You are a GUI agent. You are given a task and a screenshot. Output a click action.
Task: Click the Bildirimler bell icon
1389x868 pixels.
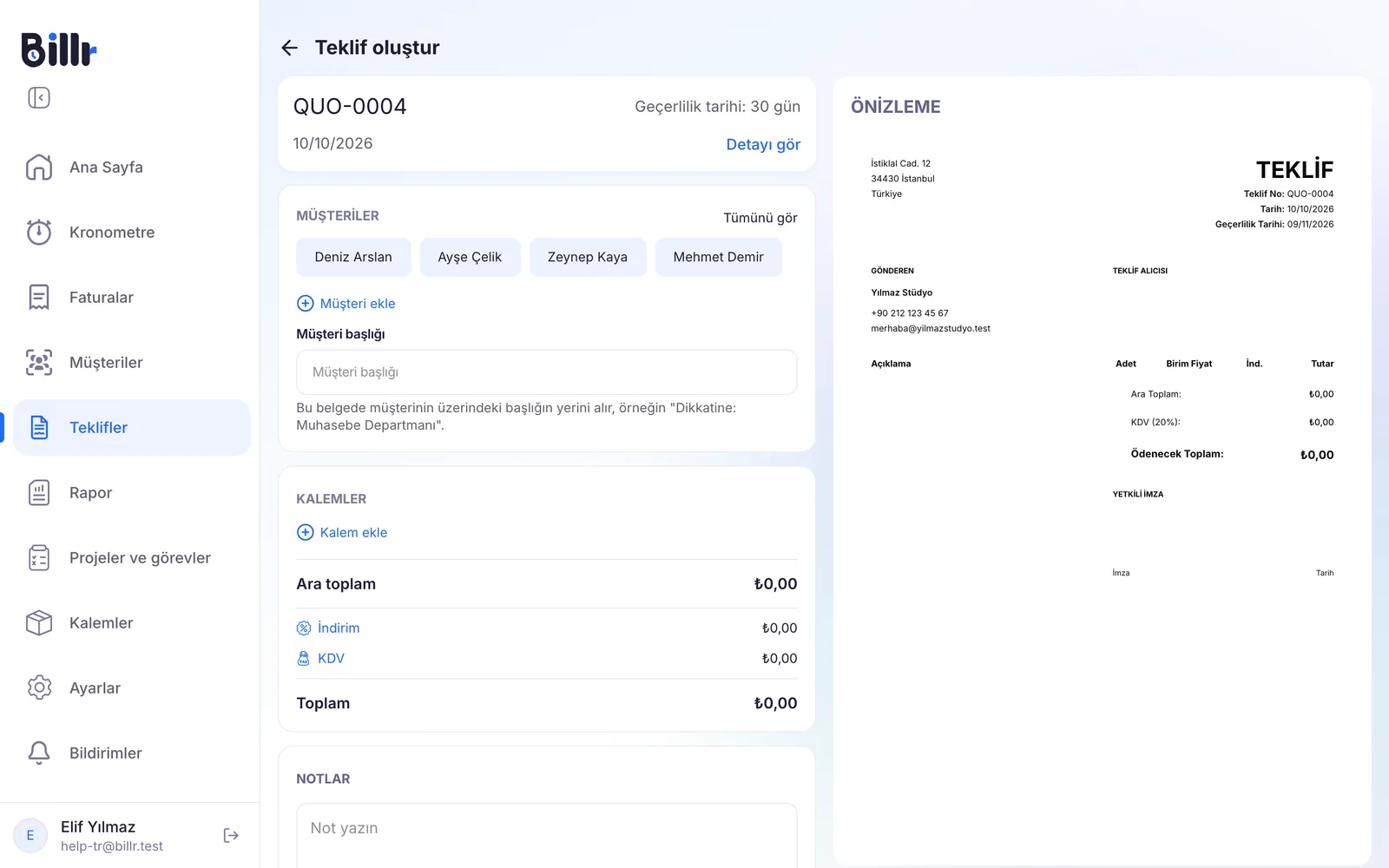(x=39, y=753)
